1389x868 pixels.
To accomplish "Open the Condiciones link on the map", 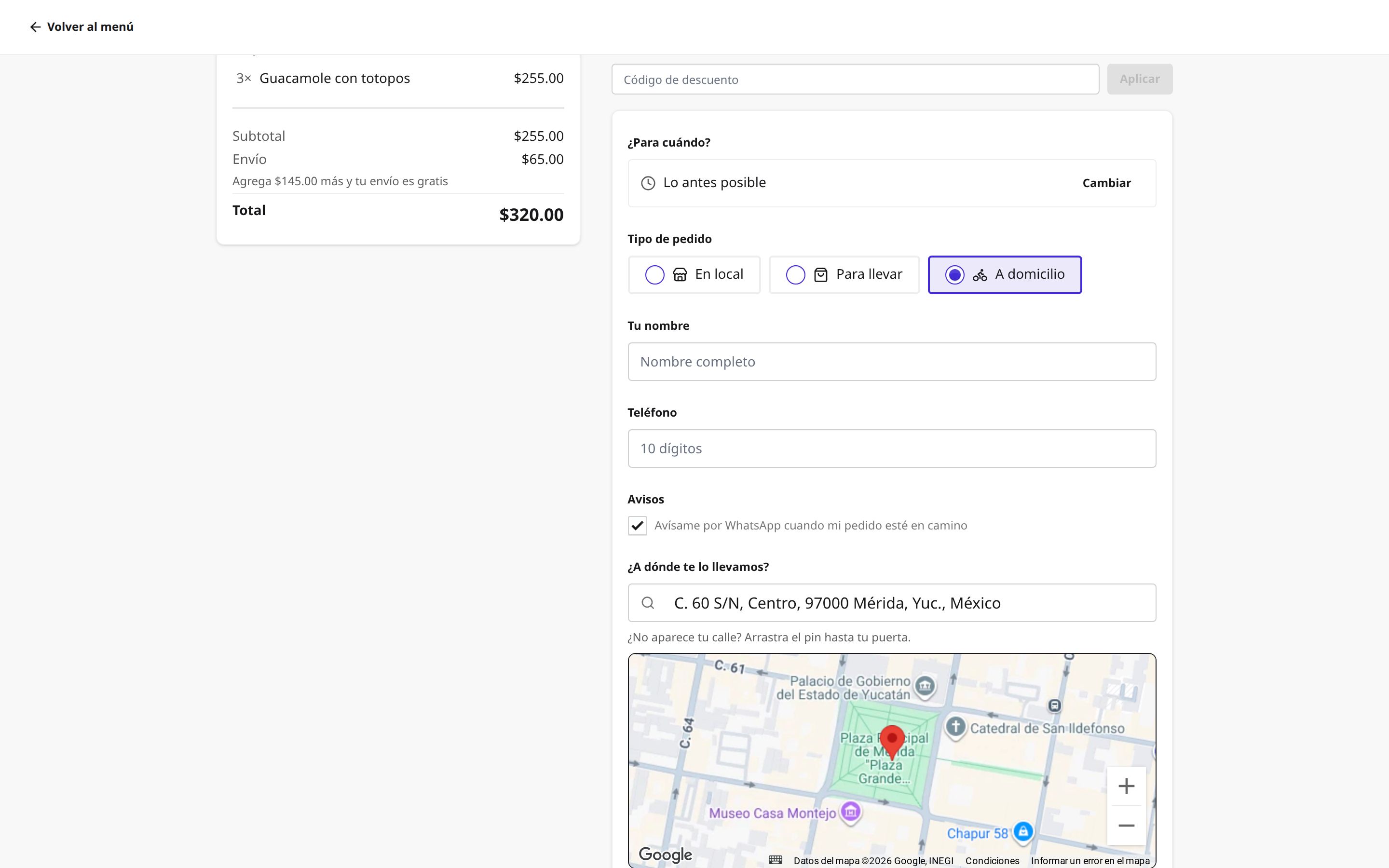I will pos(993,861).
